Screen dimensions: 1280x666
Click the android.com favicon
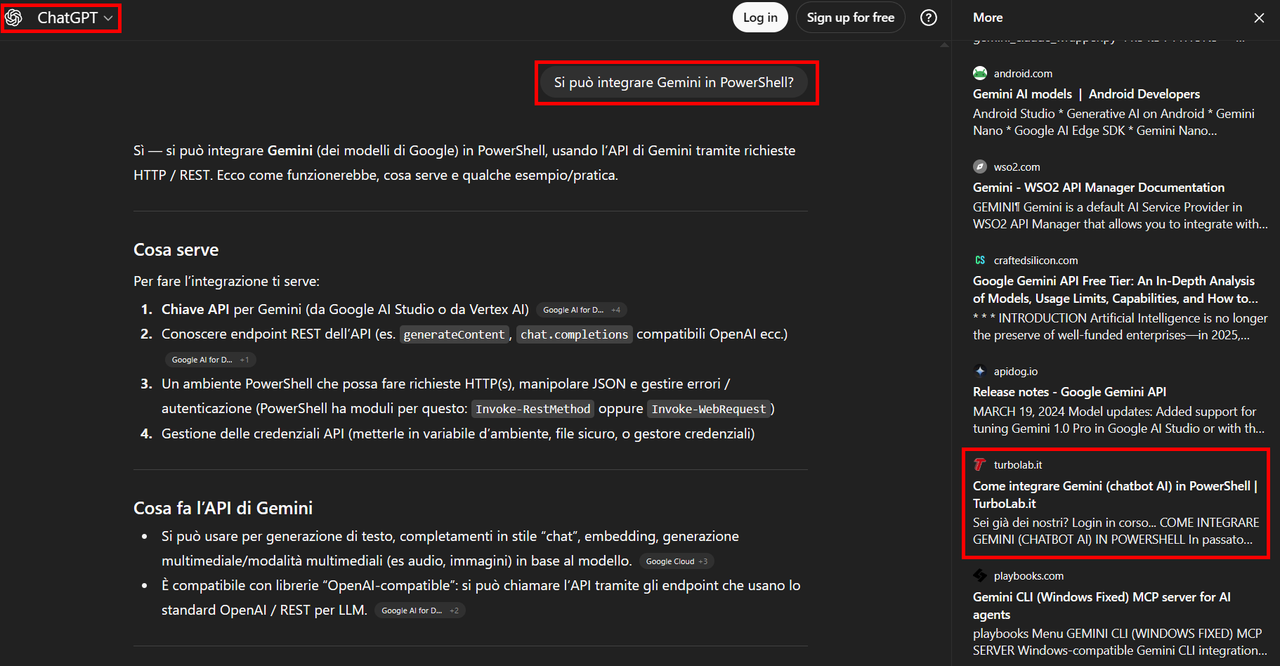pos(980,73)
